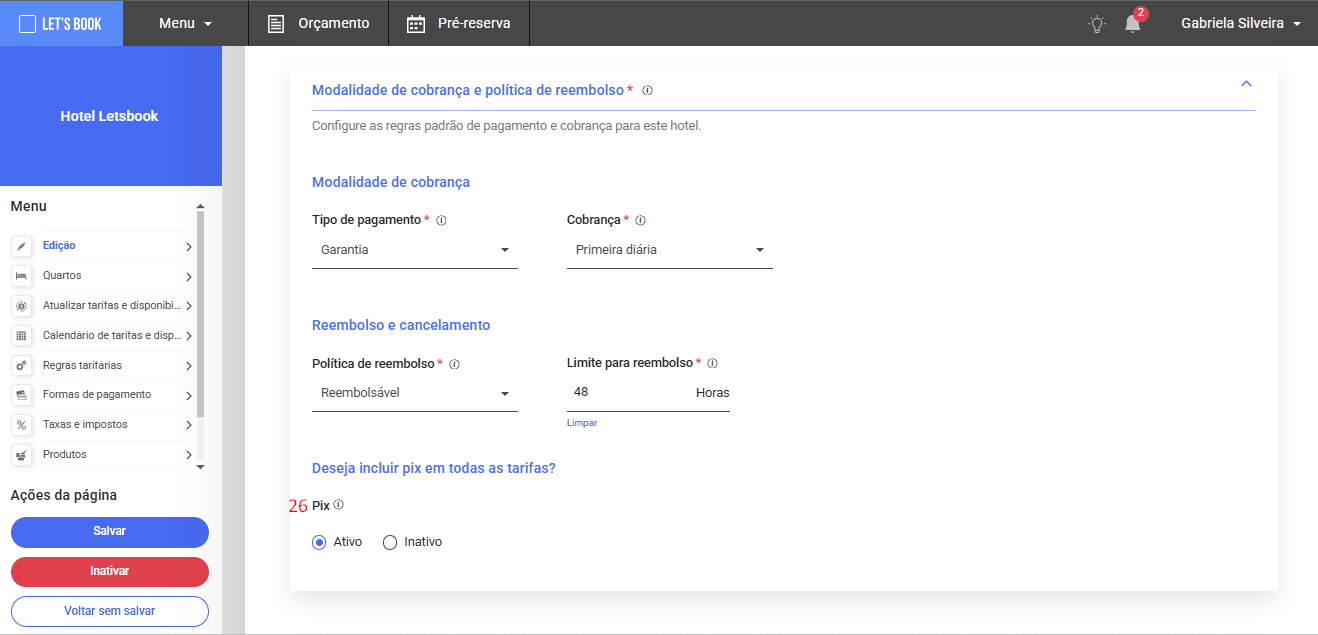Open the Tipo de pagamento Garantia dropdown

415,250
